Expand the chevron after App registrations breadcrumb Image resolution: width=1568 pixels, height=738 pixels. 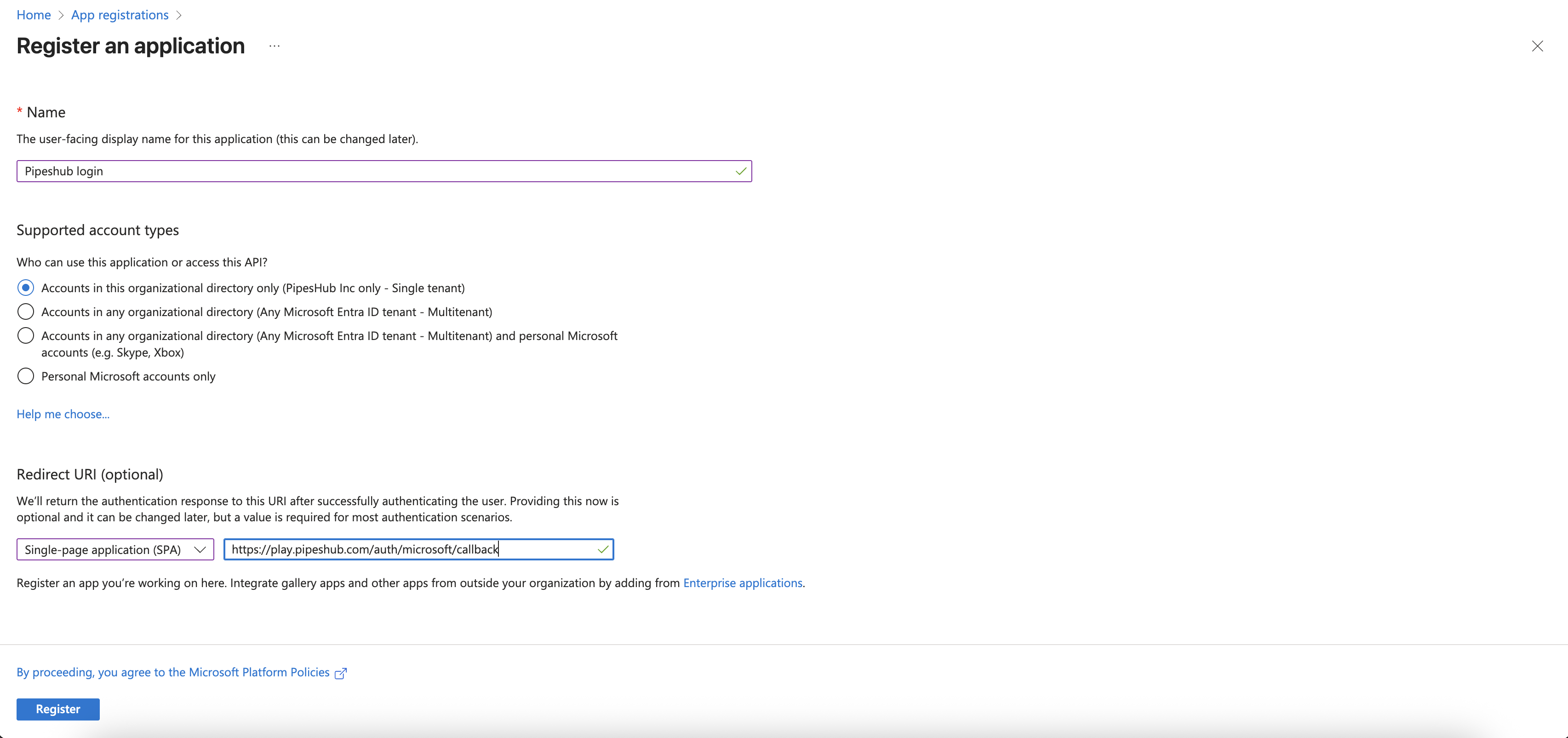(x=178, y=15)
